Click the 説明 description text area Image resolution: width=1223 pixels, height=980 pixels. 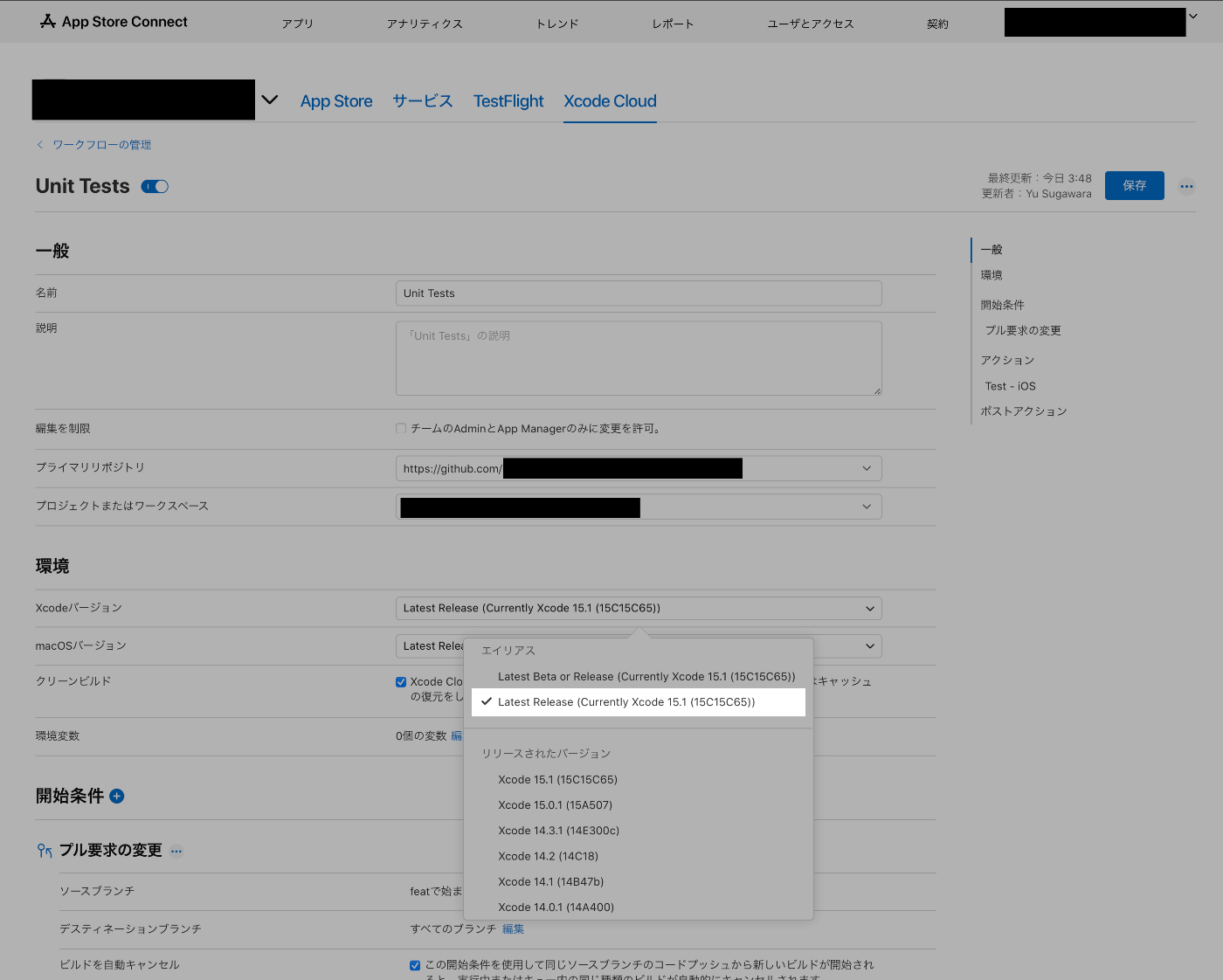[x=639, y=358]
